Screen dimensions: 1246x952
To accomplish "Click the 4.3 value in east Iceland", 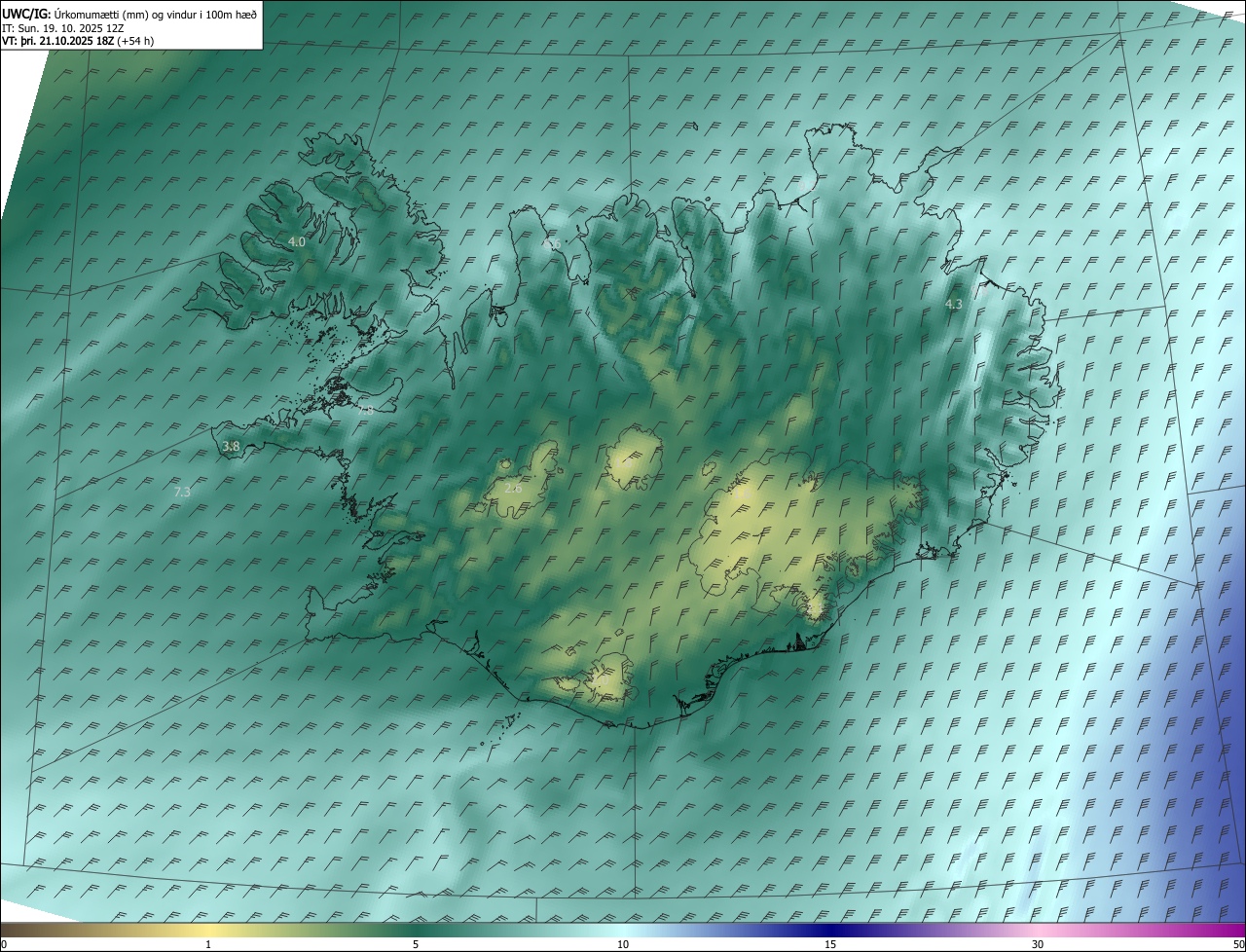I will pyautogui.click(x=954, y=305).
